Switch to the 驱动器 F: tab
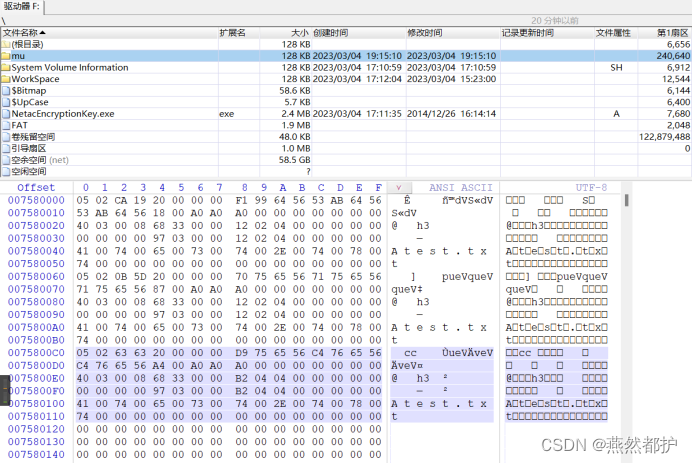The image size is (692, 463). coord(22,6)
